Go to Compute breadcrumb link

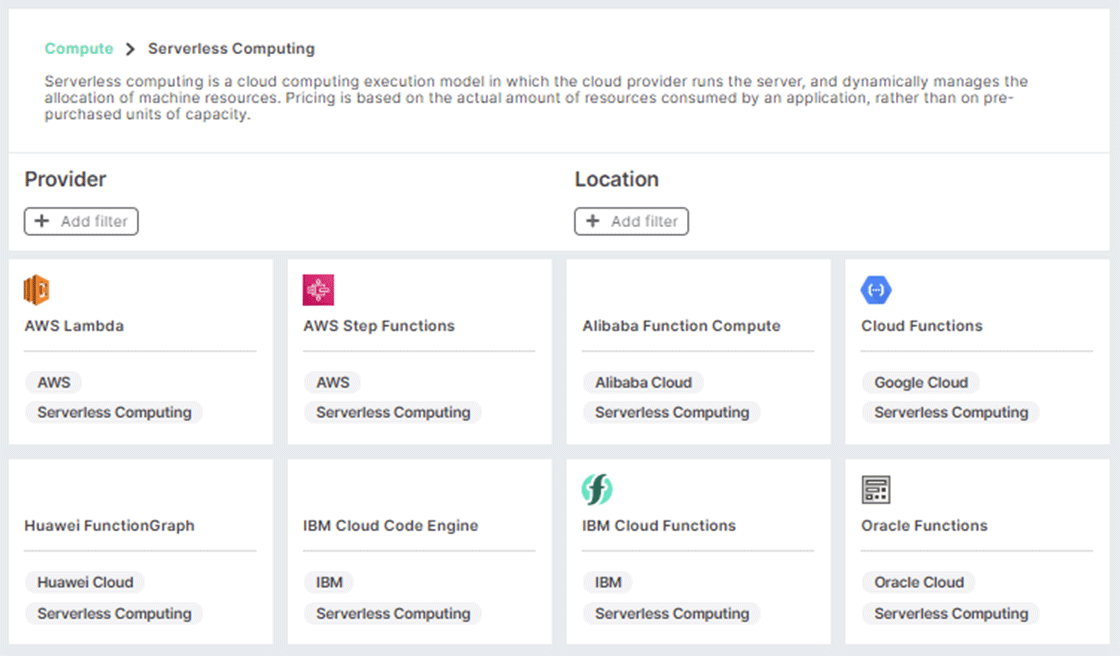pos(79,49)
